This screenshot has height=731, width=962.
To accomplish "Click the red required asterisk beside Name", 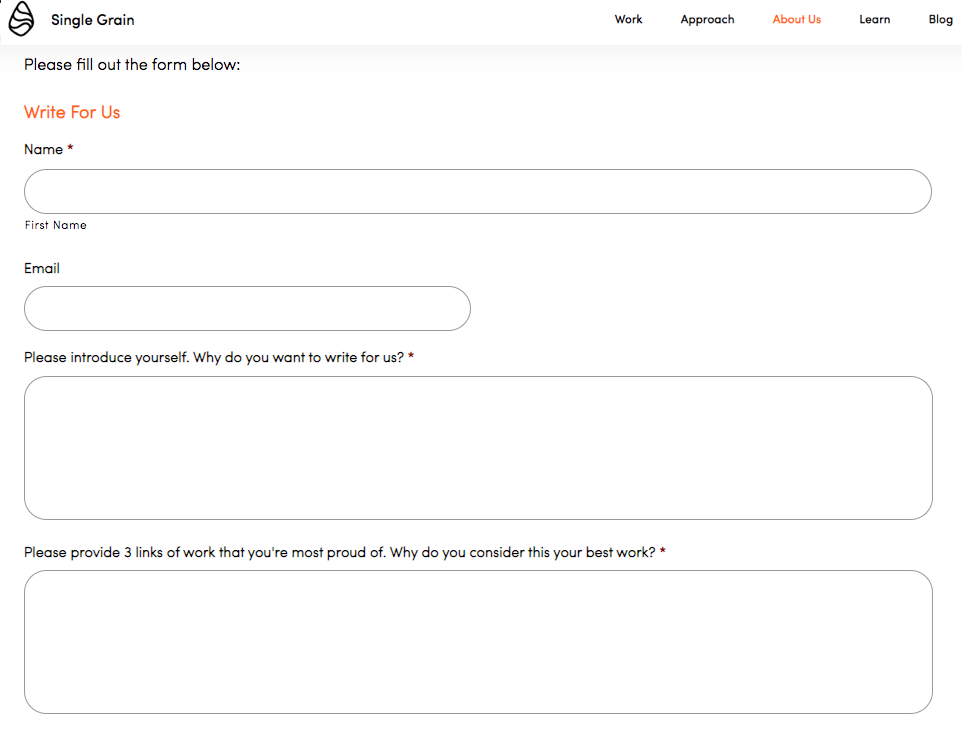I will (70, 149).
